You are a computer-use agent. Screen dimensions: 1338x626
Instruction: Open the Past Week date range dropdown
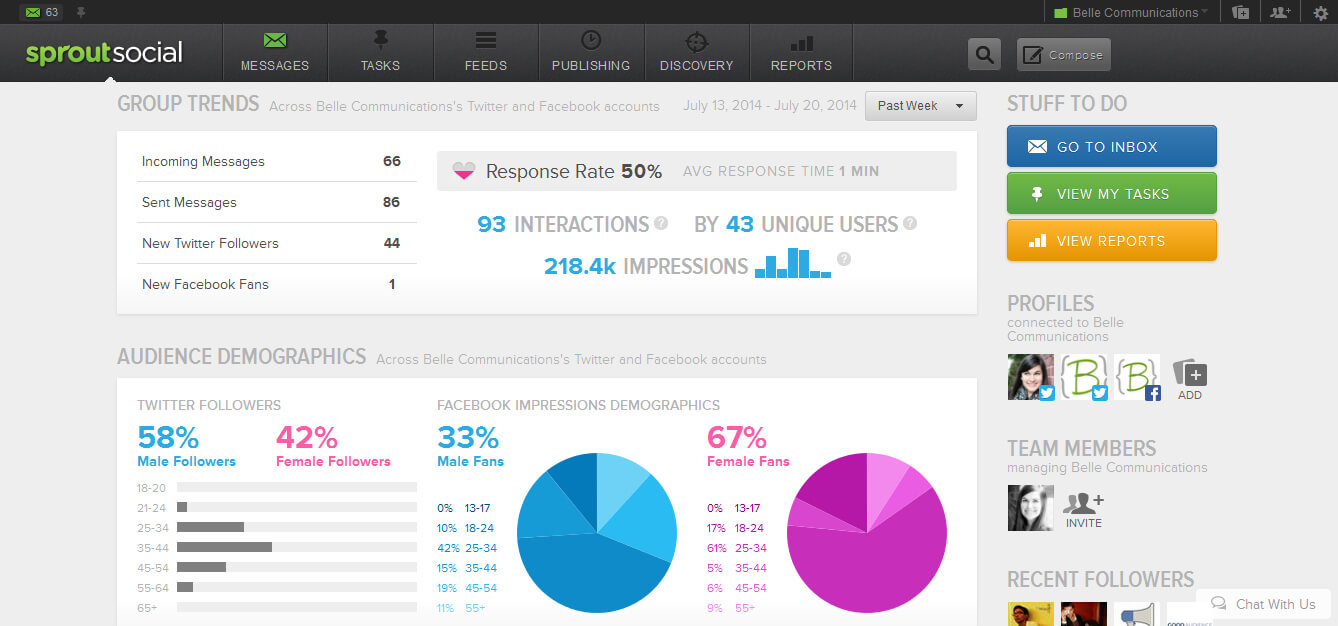(920, 106)
